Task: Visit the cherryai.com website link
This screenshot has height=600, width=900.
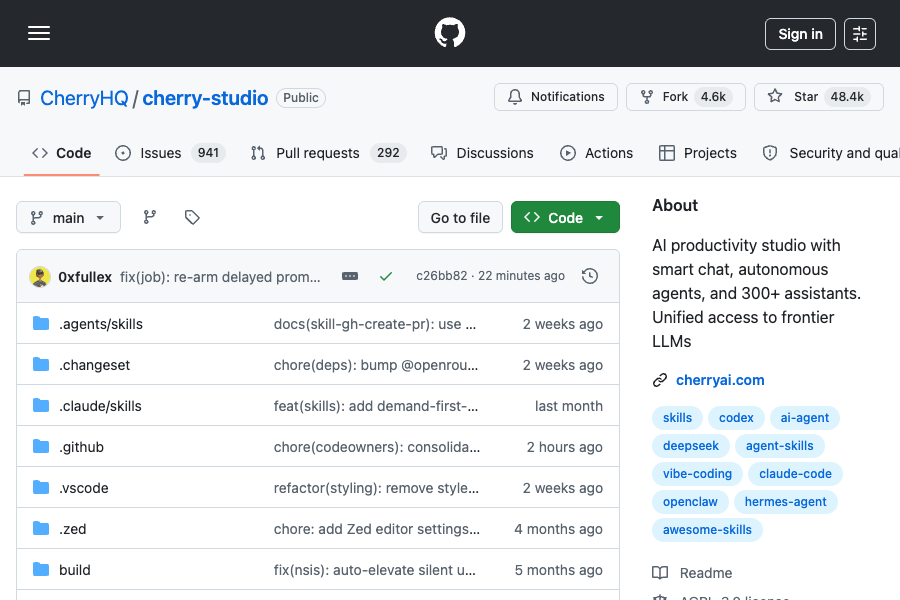Action: click(720, 380)
